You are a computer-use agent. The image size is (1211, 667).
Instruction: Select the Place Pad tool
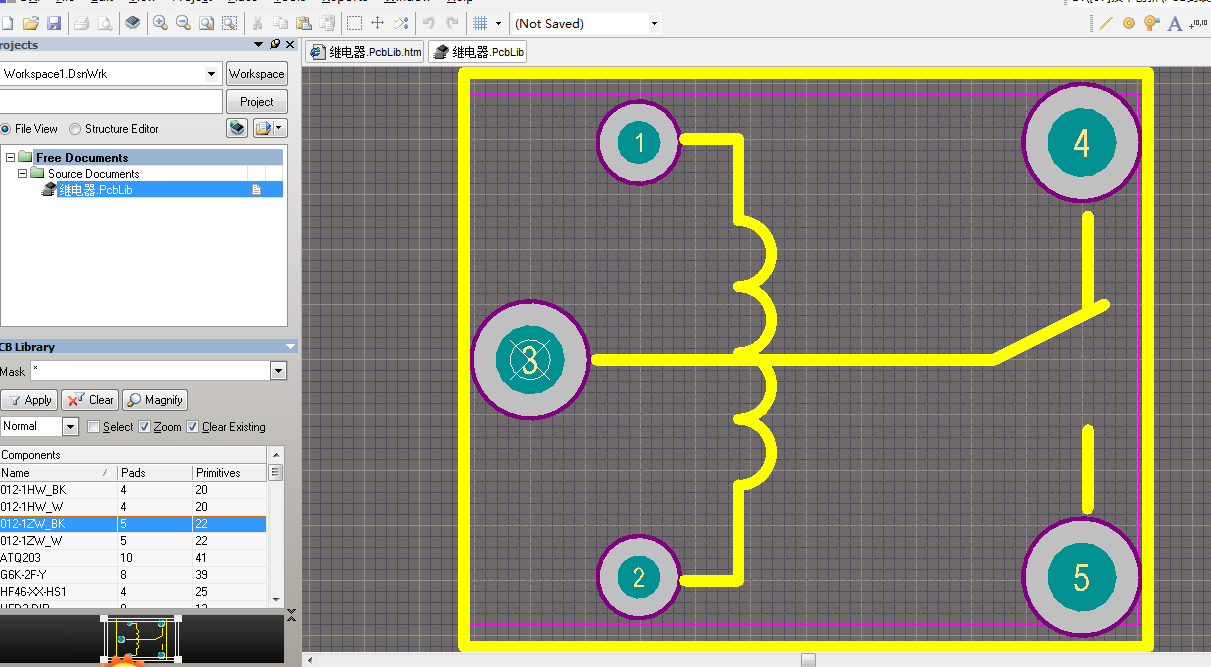click(1129, 23)
